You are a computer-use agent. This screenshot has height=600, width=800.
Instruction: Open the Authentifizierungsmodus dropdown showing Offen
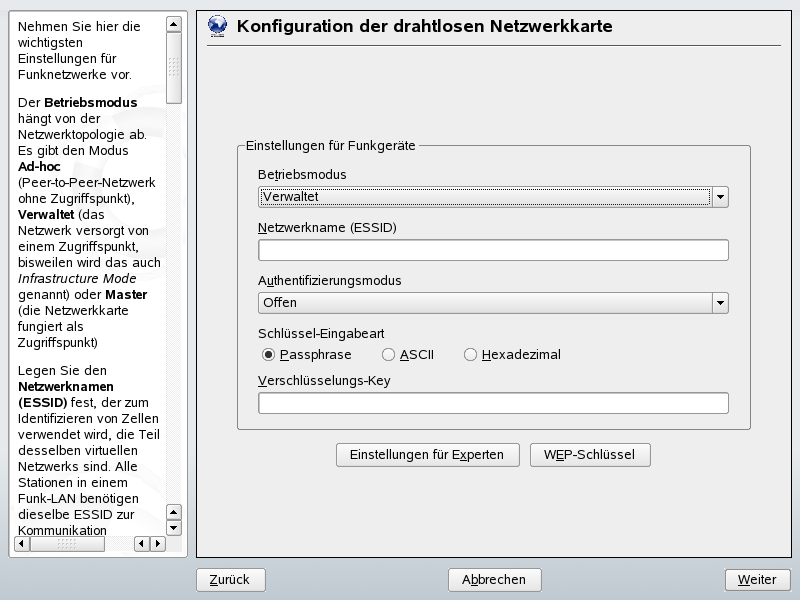490,302
